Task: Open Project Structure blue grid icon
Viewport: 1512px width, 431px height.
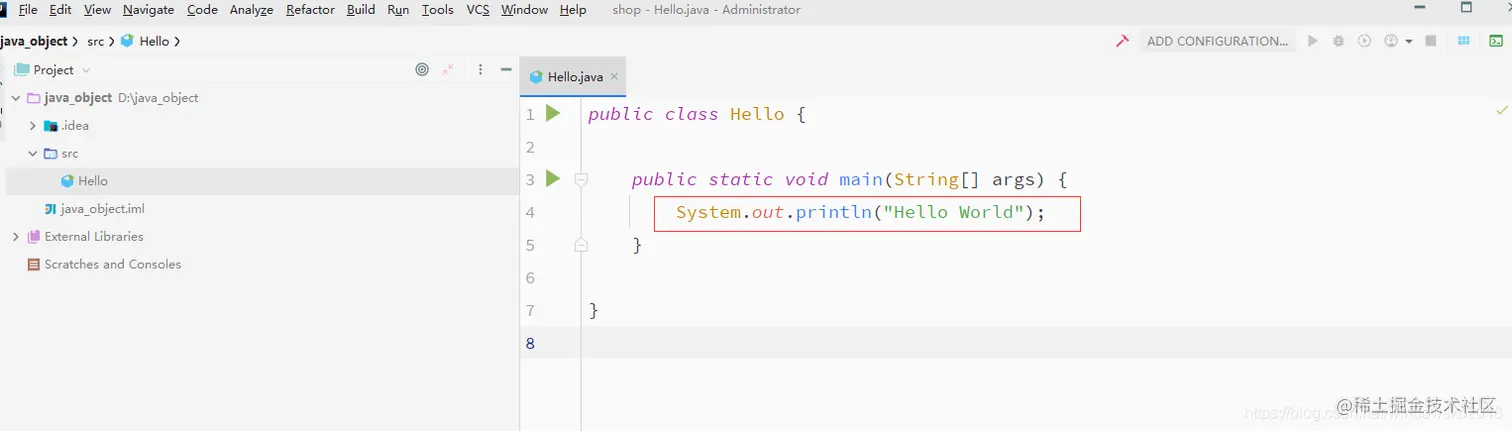Action: 1464,41
